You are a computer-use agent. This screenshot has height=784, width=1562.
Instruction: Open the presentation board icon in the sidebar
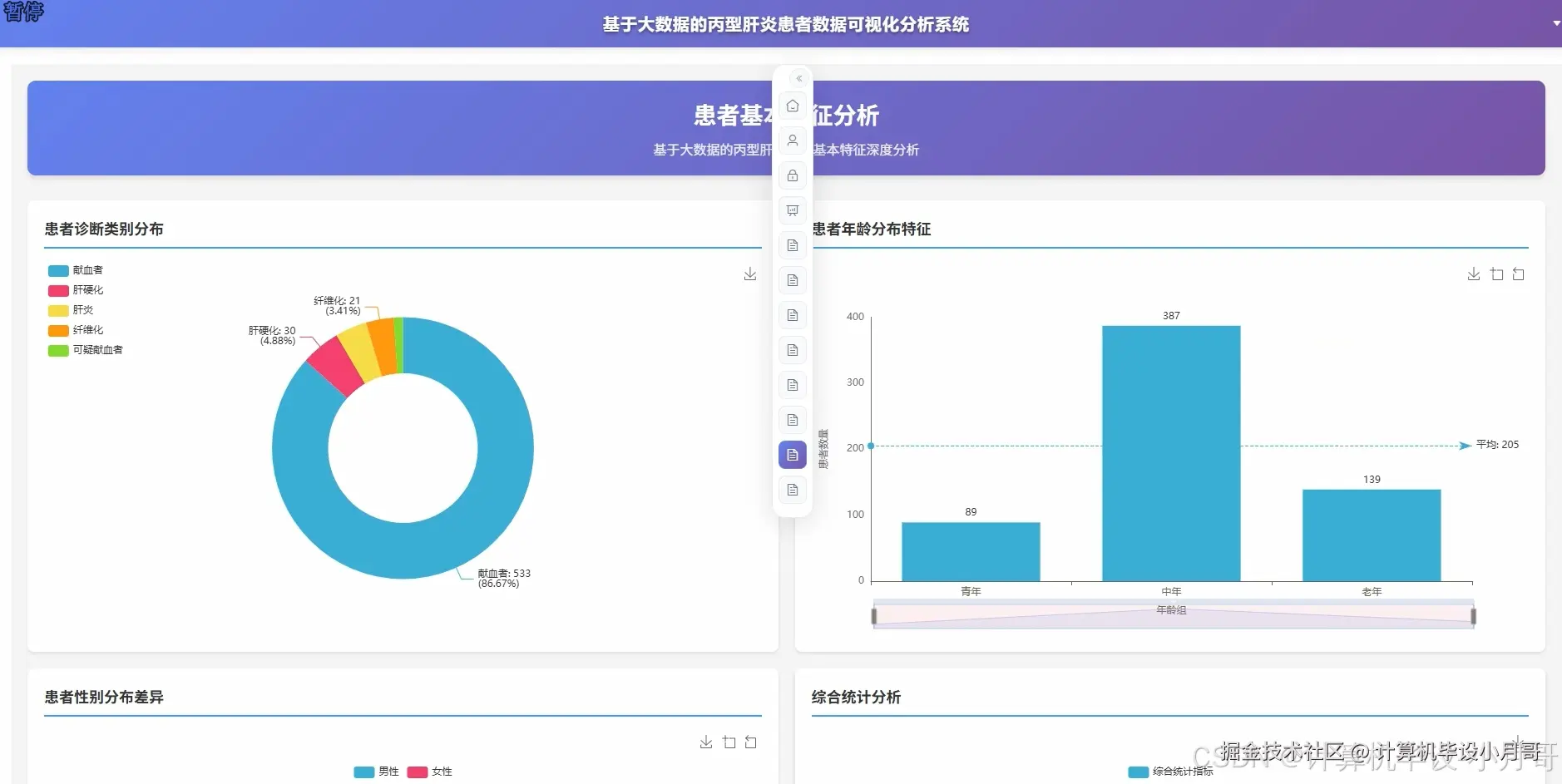tap(792, 210)
